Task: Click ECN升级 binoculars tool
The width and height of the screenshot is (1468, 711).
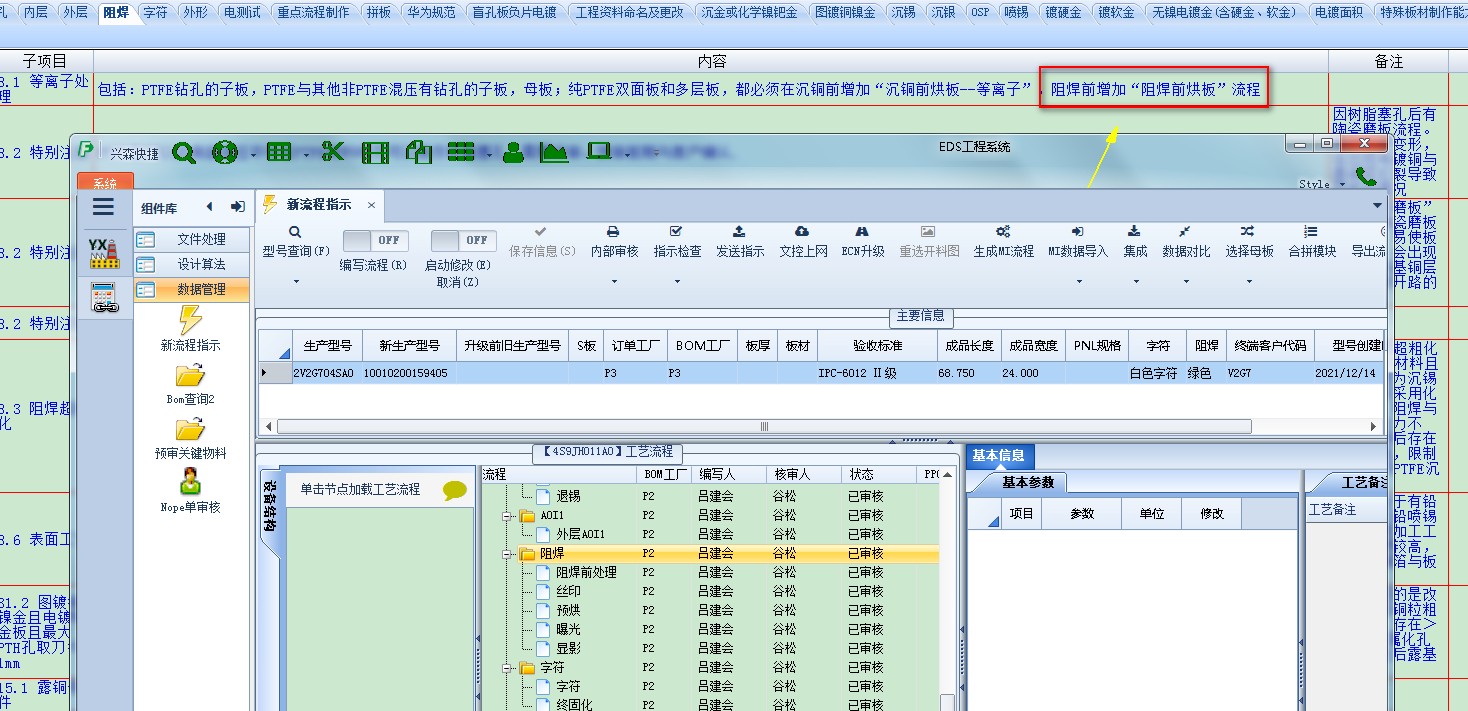Action: click(x=863, y=241)
